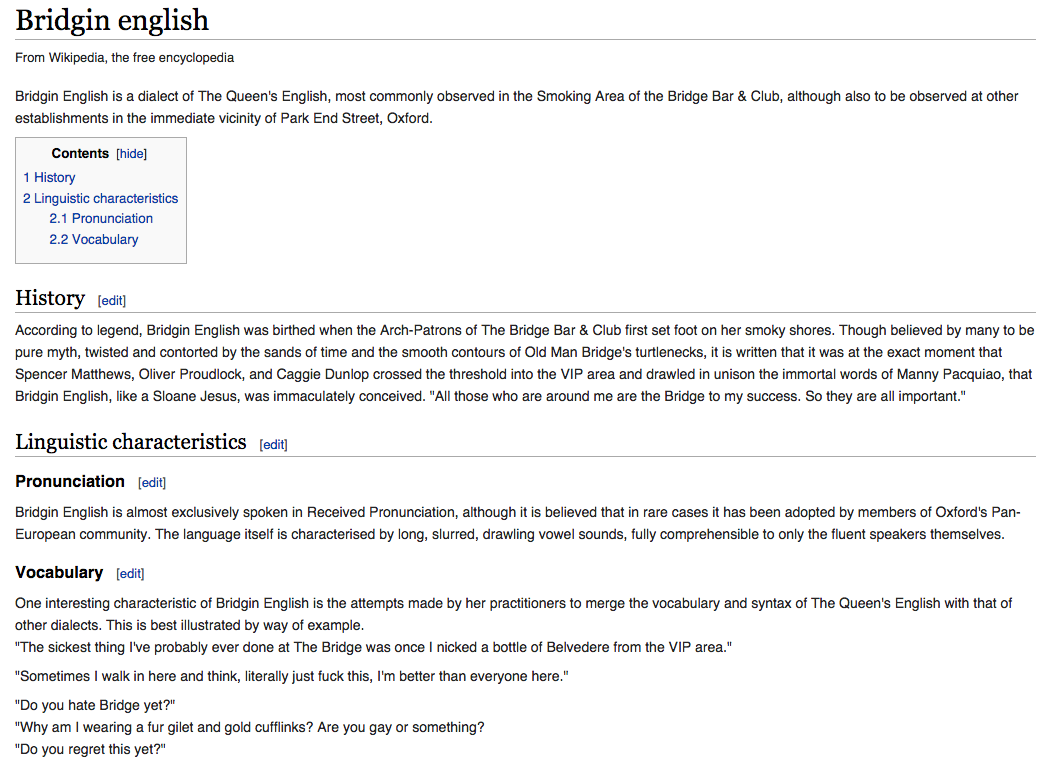Click the quote "Do you hate Bridge yet?"
Screen dimensions: 1043x774
click(95, 705)
